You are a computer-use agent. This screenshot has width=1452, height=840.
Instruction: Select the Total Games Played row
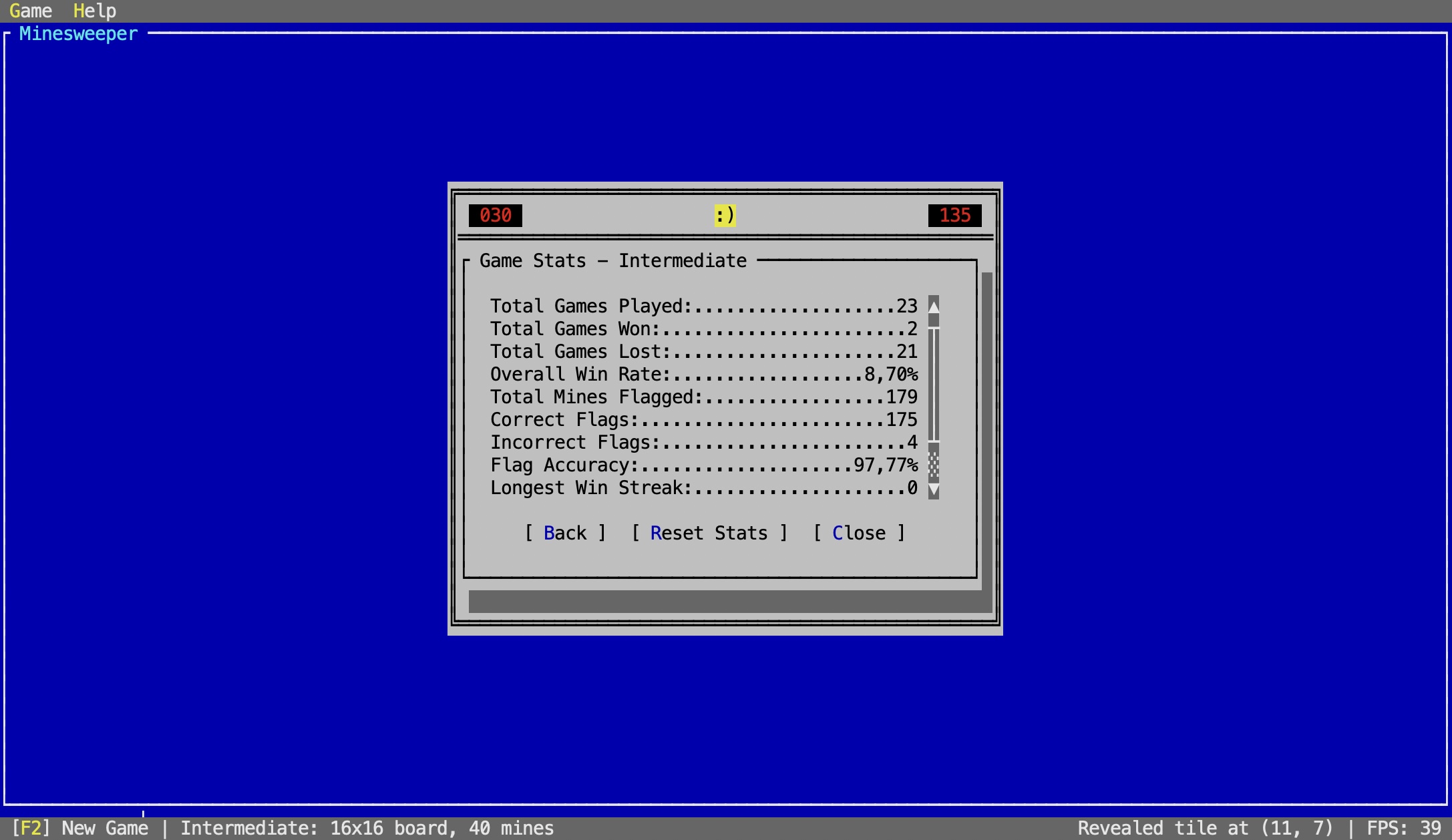point(703,306)
